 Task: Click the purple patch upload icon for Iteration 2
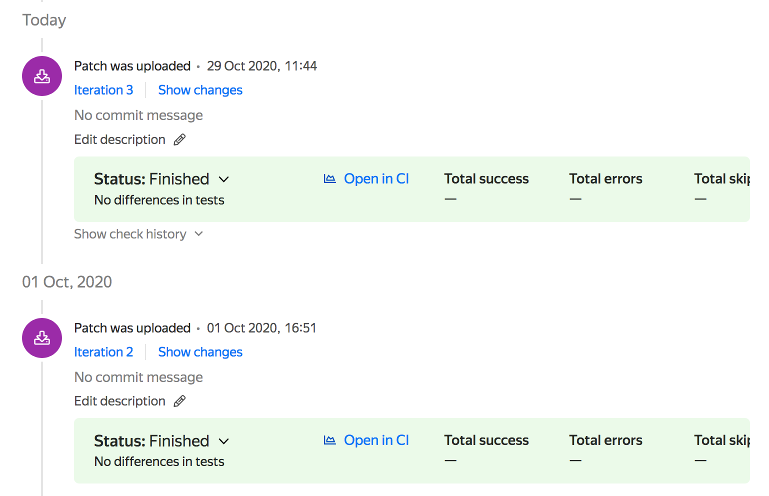(x=42, y=338)
